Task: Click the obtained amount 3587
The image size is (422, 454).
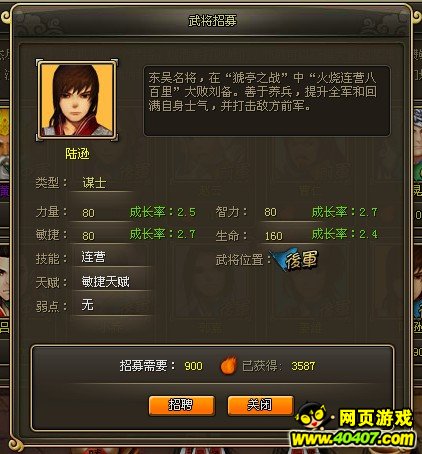Action: click(x=303, y=366)
